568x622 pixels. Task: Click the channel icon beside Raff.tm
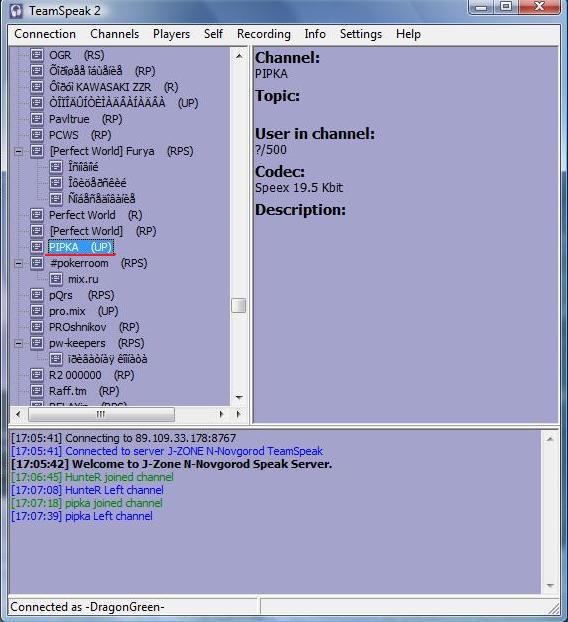click(37, 391)
